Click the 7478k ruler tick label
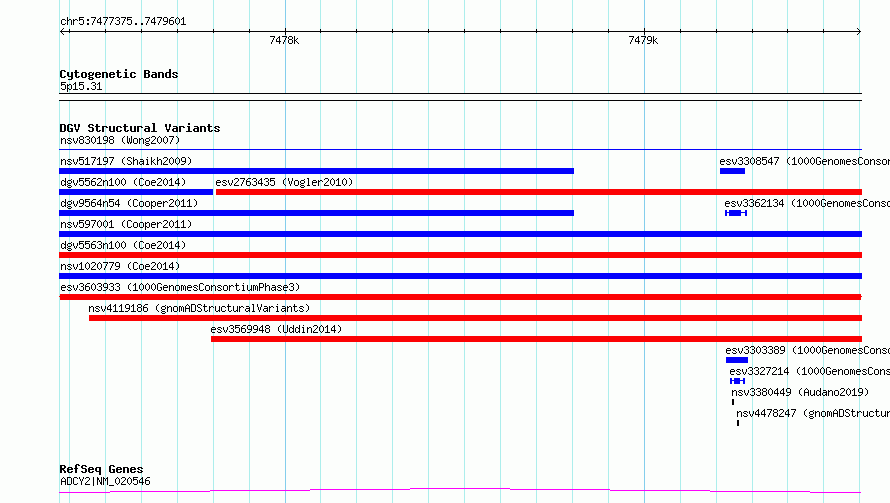Image resolution: width=890 pixels, height=503 pixels. (x=284, y=40)
